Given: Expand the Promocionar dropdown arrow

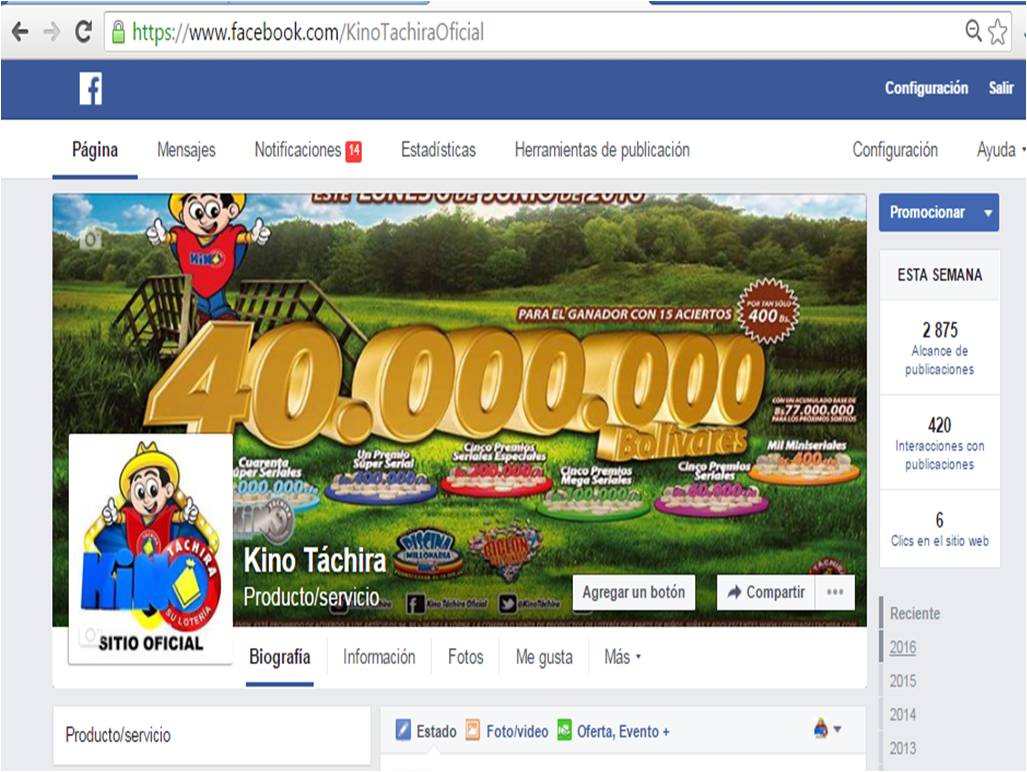Looking at the screenshot, I should [x=988, y=212].
